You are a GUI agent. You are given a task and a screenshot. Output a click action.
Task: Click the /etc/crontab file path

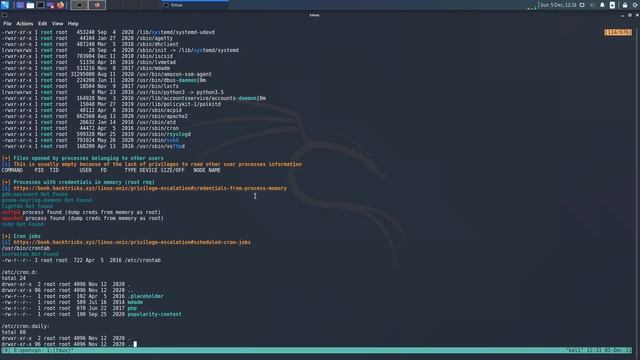click(x=142, y=260)
